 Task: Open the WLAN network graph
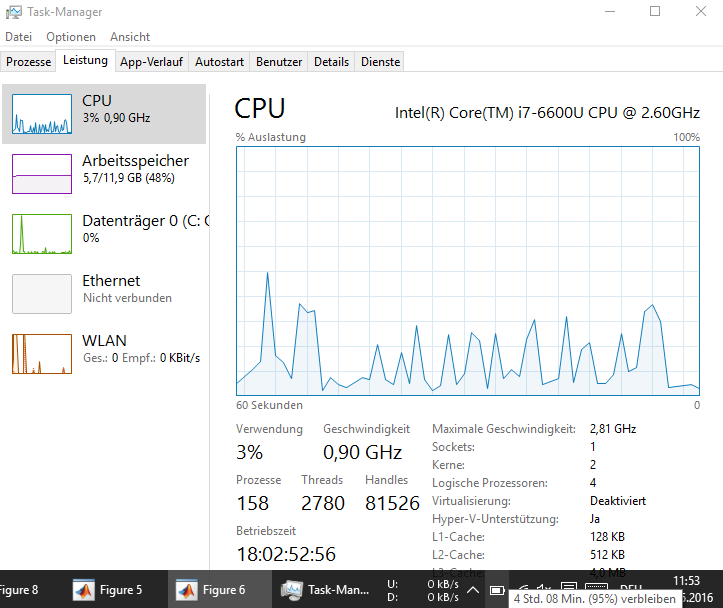(42, 354)
